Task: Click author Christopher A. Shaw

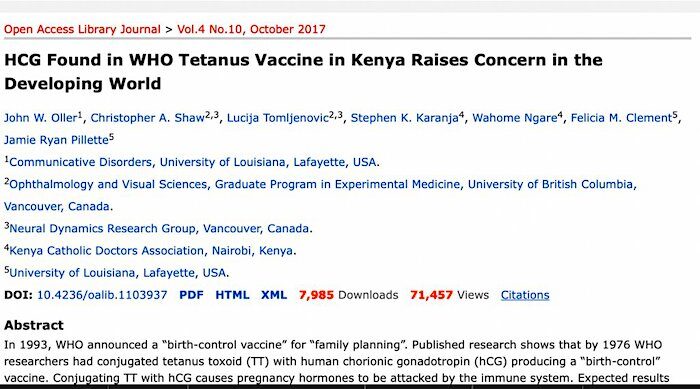Action: [x=148, y=118]
